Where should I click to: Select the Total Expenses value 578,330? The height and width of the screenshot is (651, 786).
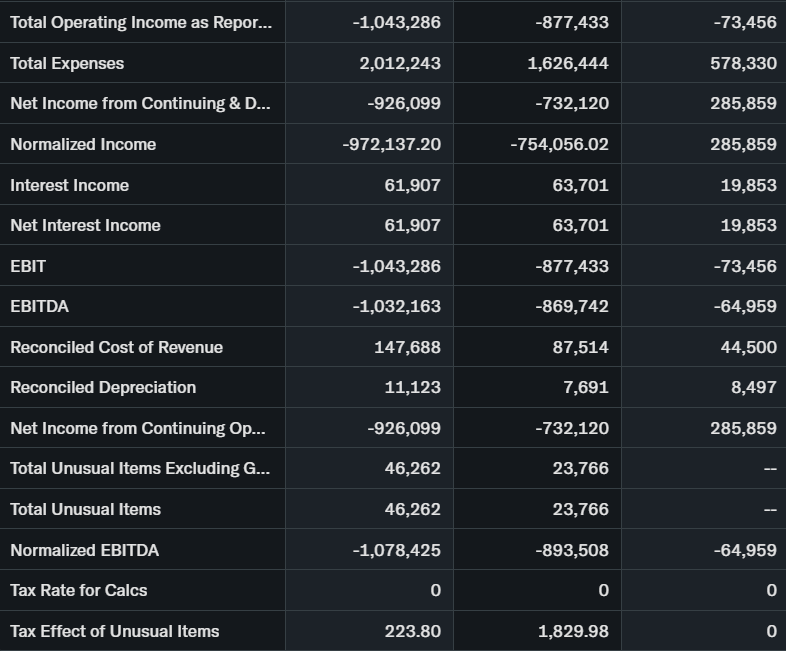744,63
